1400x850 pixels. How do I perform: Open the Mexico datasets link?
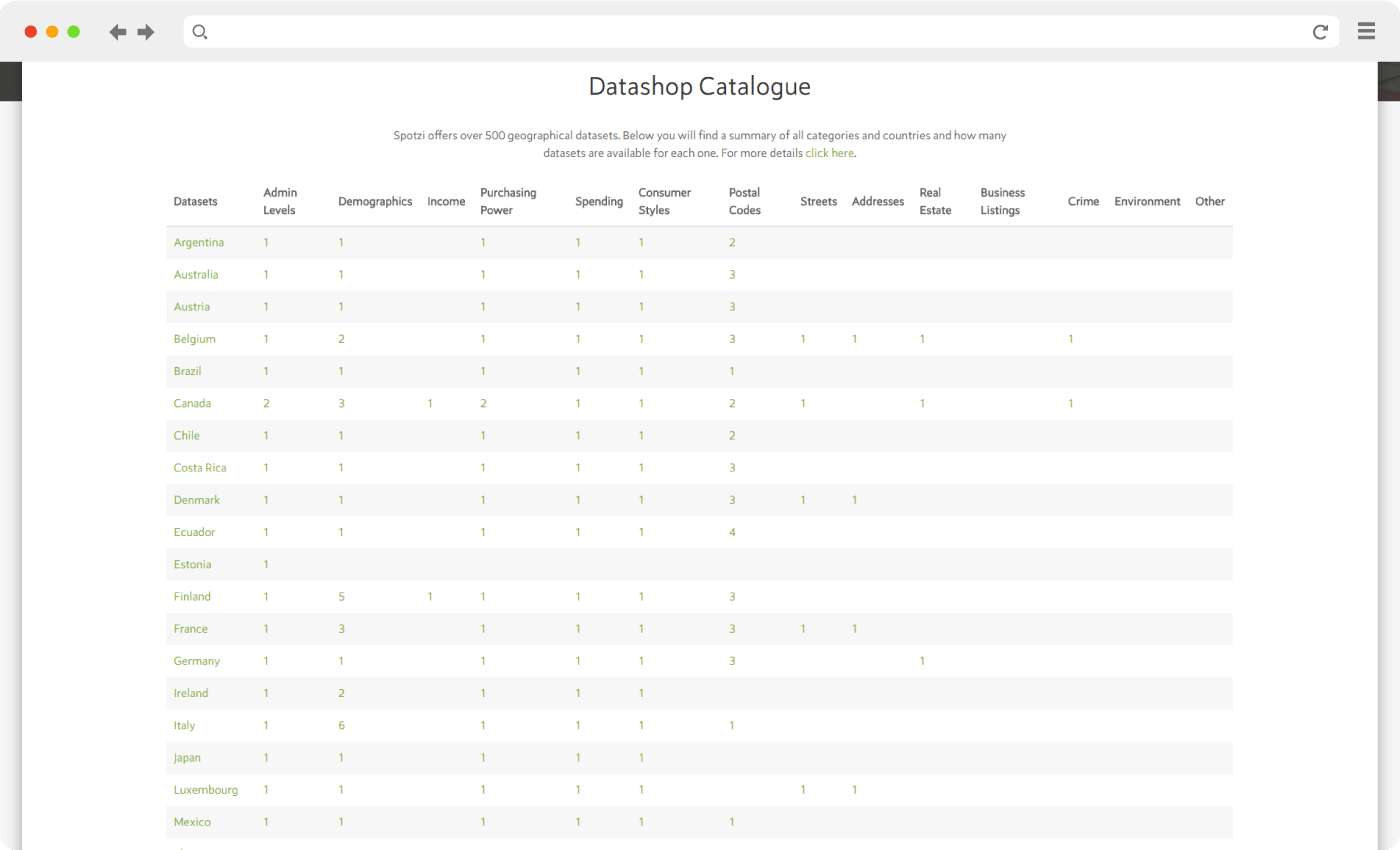click(x=192, y=822)
